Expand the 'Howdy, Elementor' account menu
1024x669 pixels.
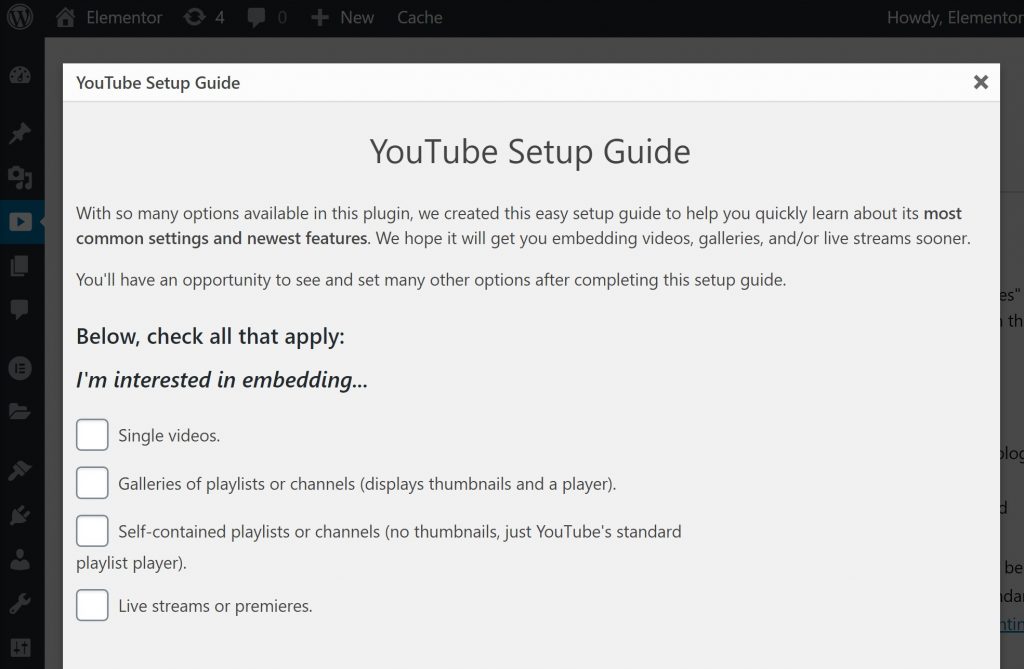pos(953,17)
